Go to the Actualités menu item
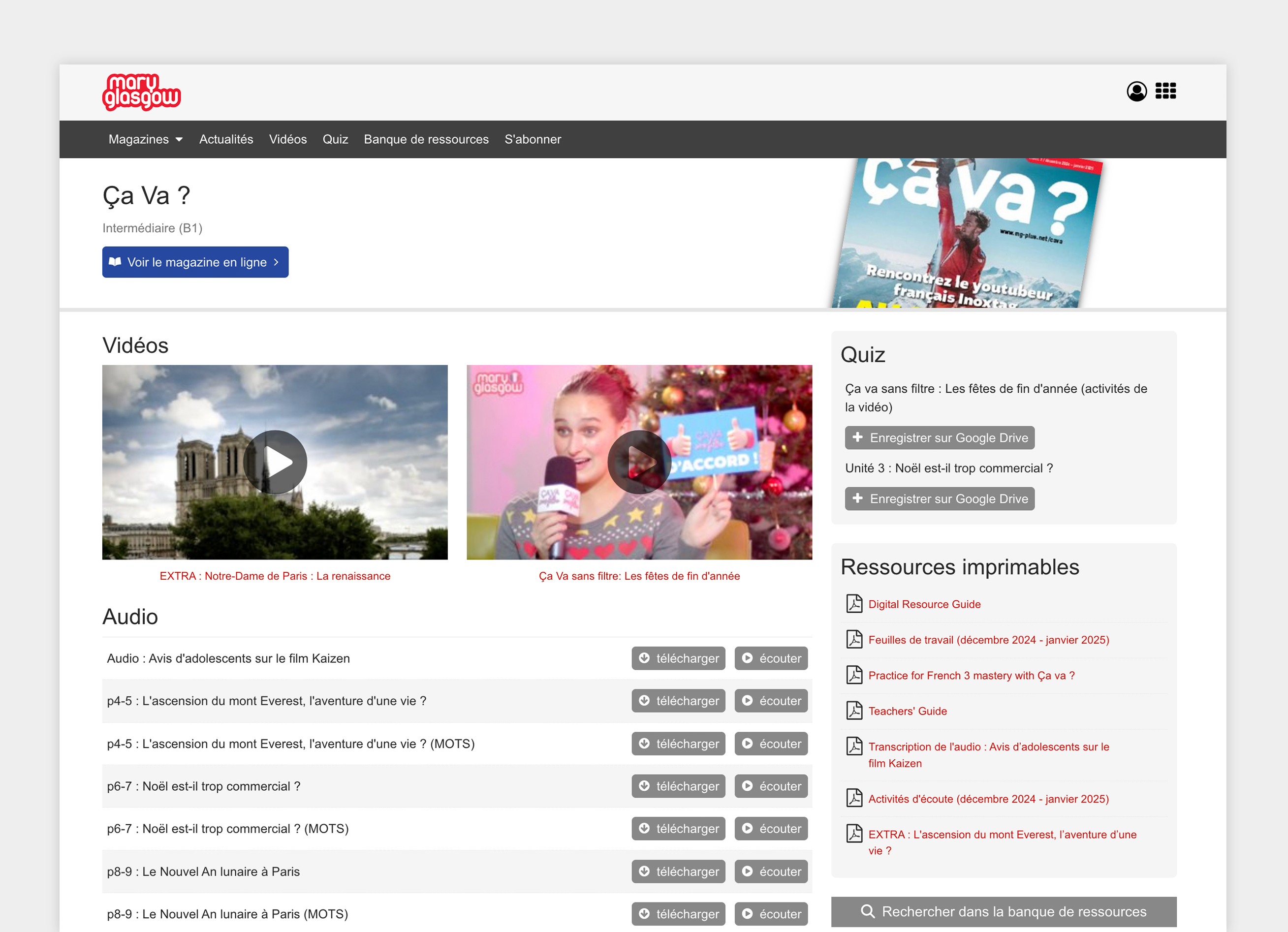The height and width of the screenshot is (932, 1288). 226,139
